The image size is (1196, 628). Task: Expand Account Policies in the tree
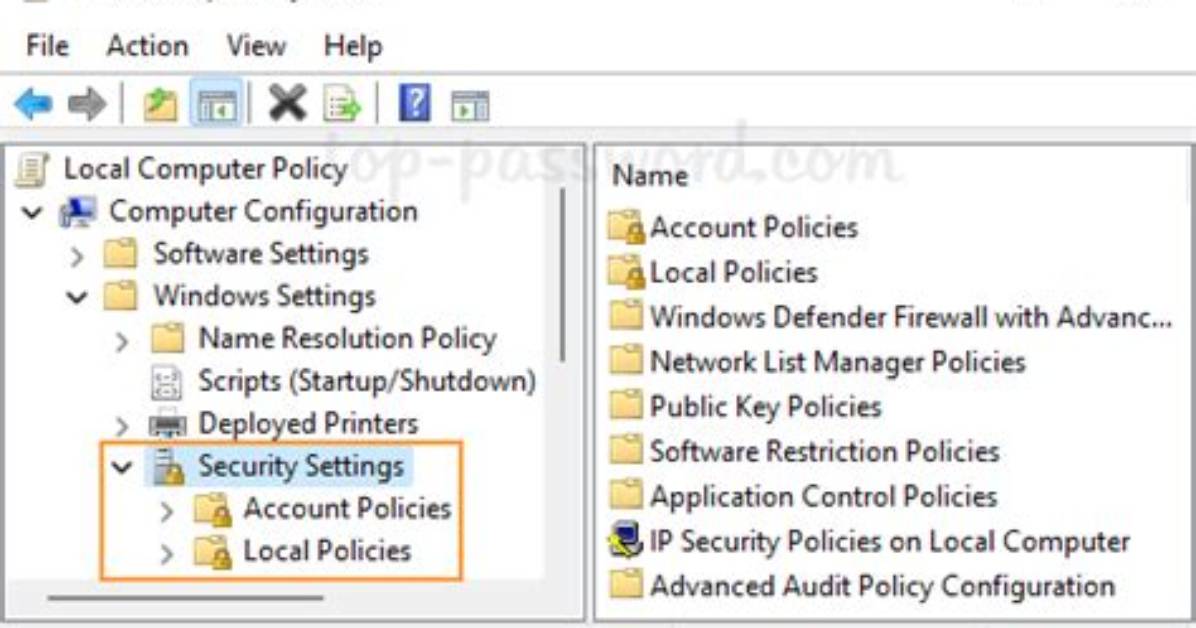point(167,511)
